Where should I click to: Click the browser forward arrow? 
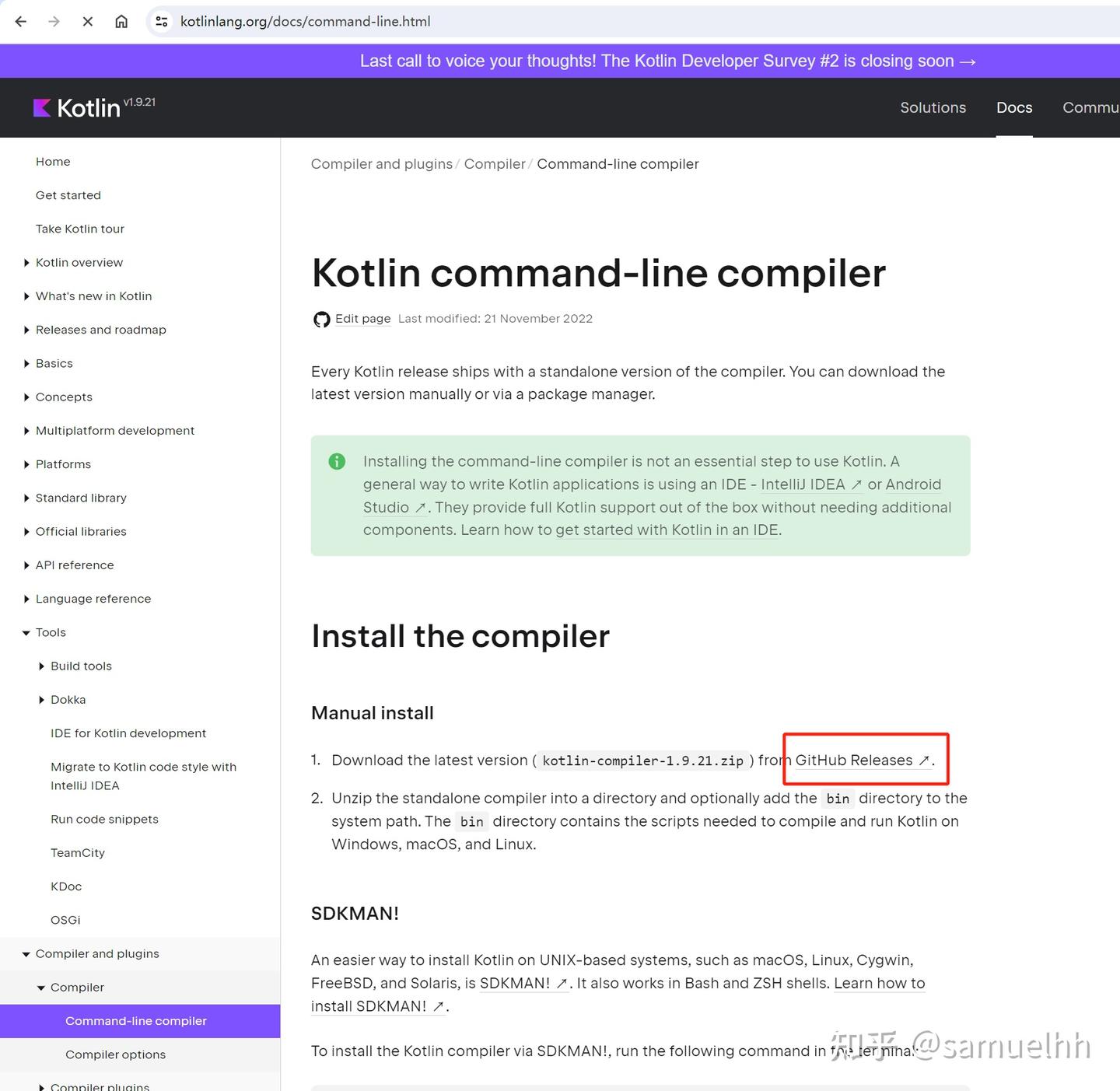pyautogui.click(x=53, y=21)
